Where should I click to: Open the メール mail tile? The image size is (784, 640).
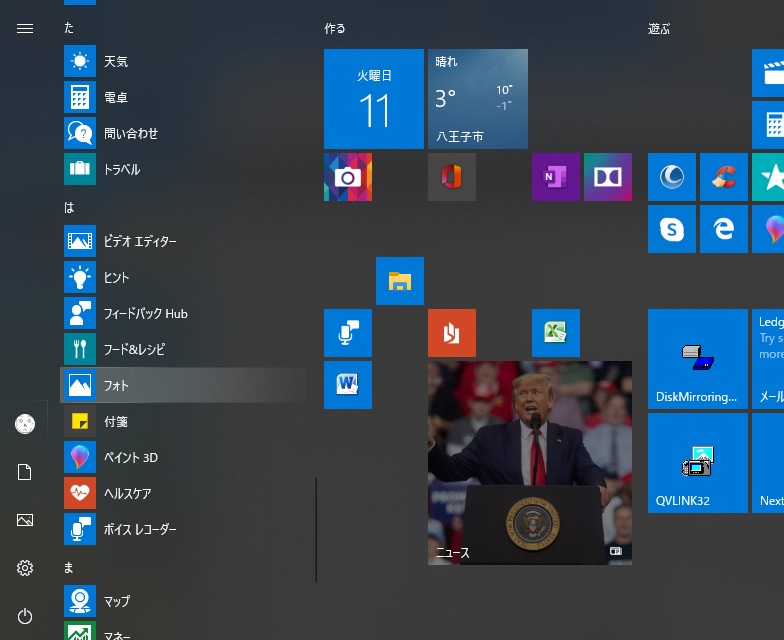pyautogui.click(x=768, y=359)
